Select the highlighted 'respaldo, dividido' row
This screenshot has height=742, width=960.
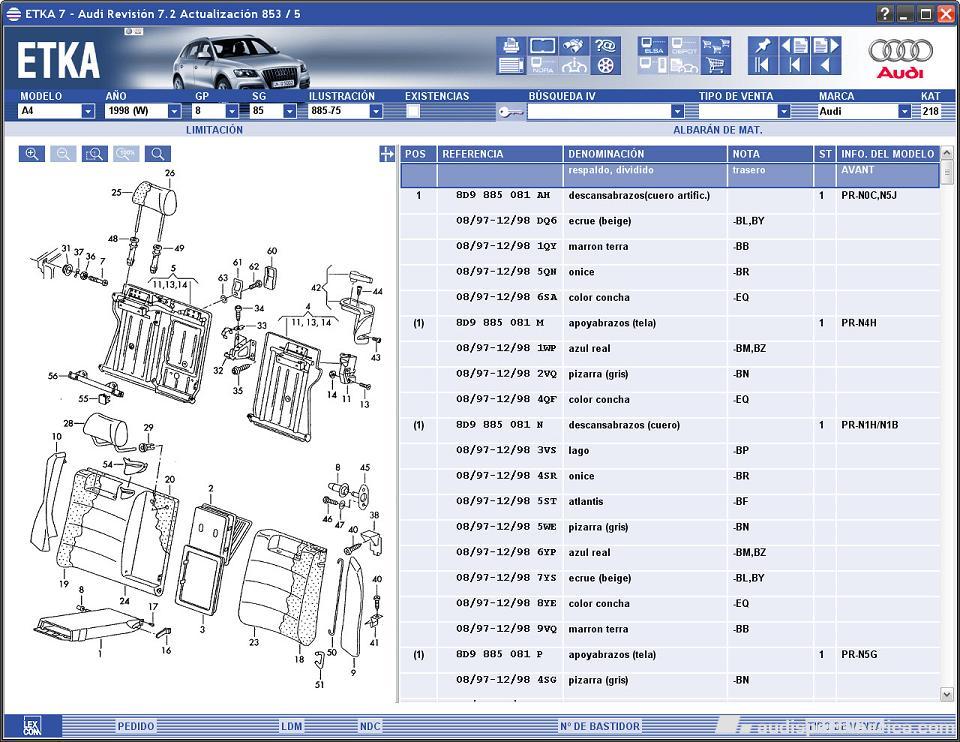670,175
